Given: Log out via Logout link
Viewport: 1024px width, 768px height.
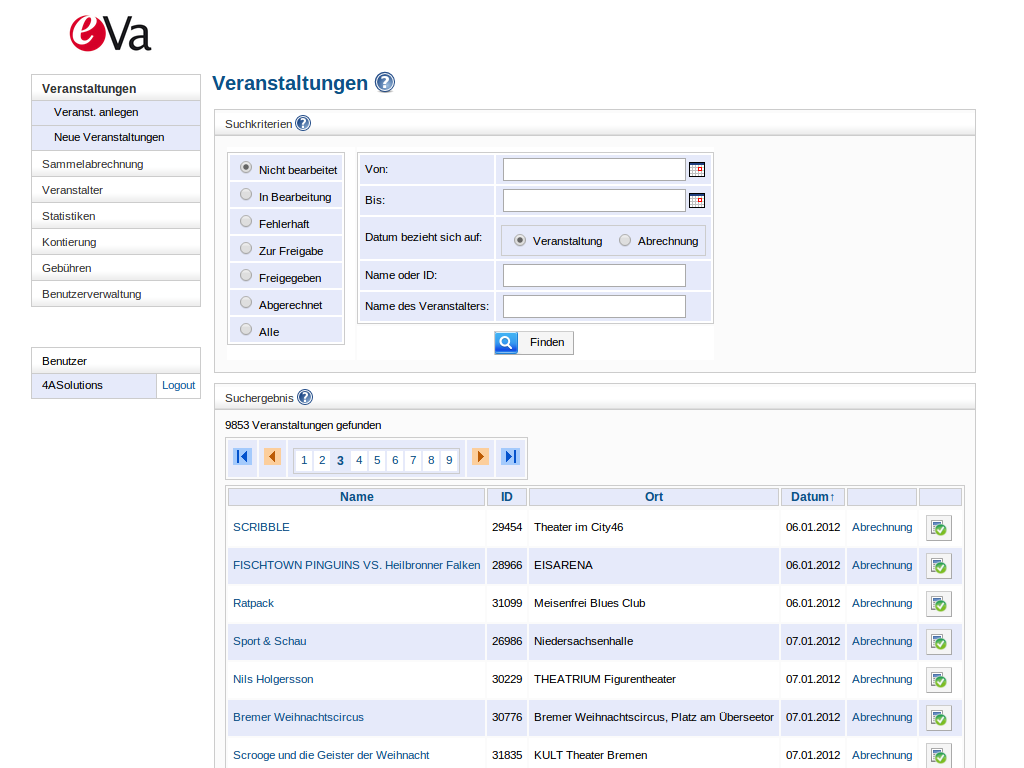Looking at the screenshot, I should click(x=178, y=385).
